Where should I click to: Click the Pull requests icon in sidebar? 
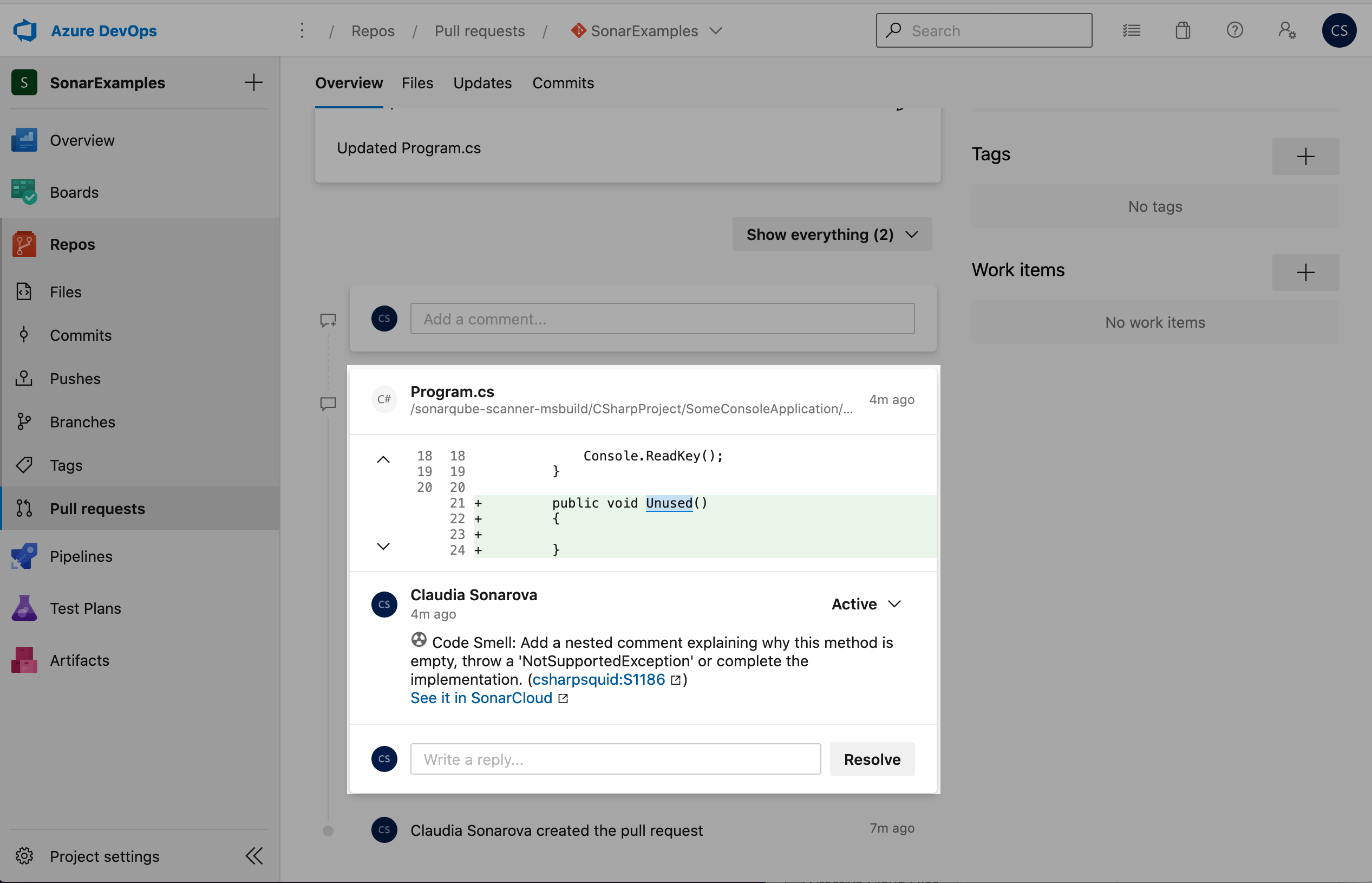[24, 507]
